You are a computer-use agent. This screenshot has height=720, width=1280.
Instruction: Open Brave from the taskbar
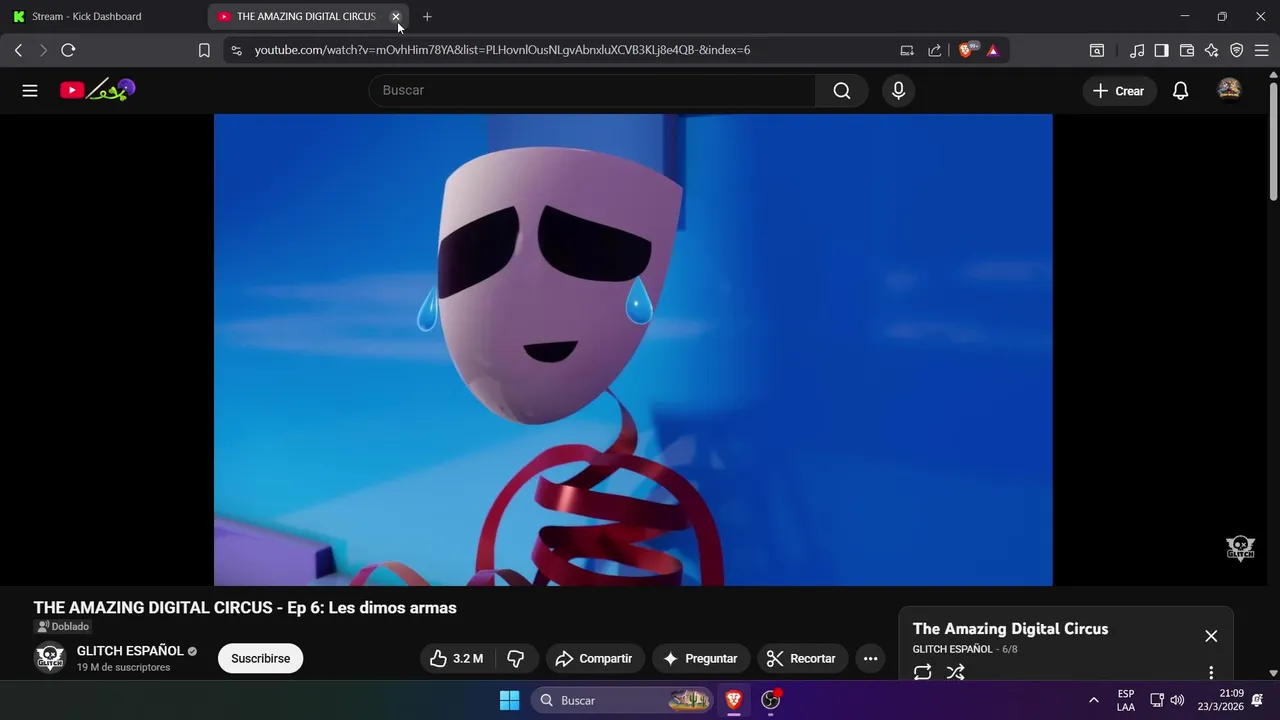[734, 700]
